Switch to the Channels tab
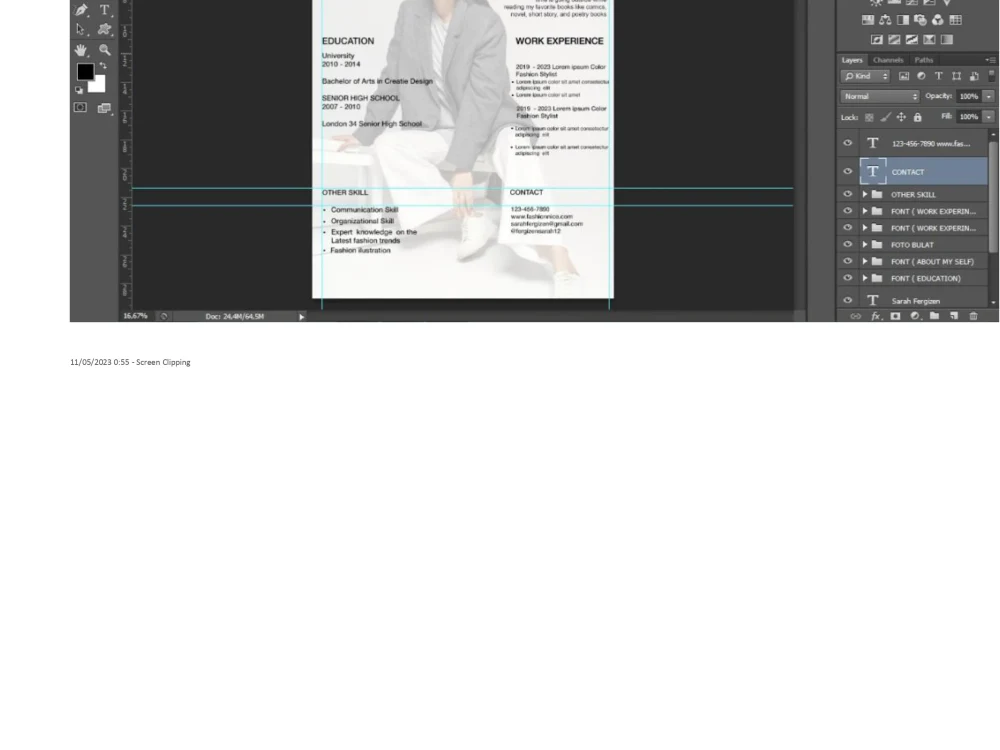 tap(888, 60)
